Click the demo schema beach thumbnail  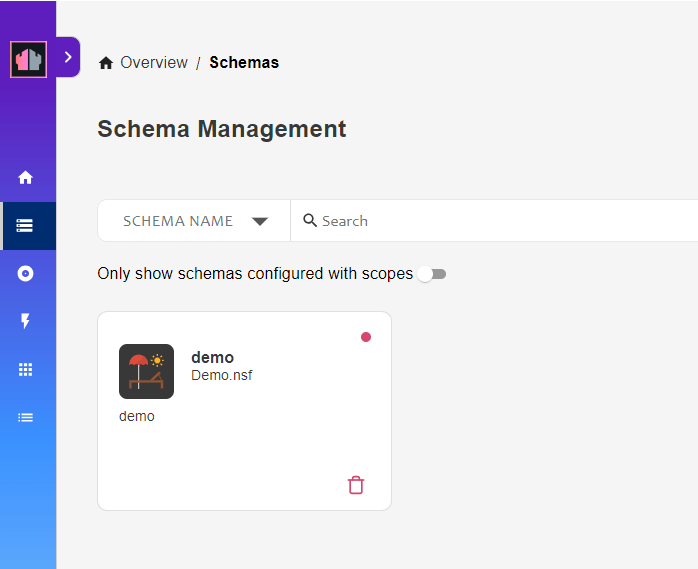tap(146, 371)
